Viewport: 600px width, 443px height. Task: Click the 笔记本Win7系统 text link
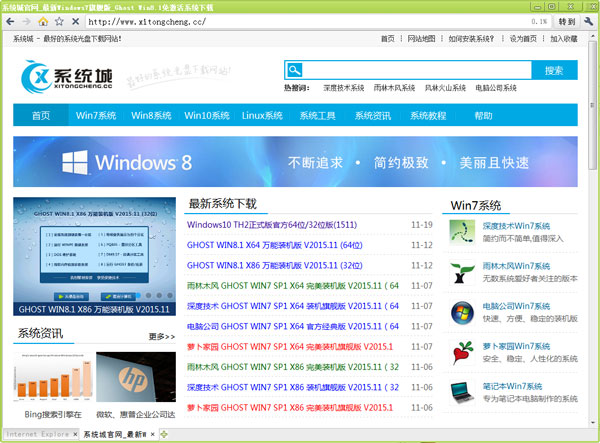[512, 386]
